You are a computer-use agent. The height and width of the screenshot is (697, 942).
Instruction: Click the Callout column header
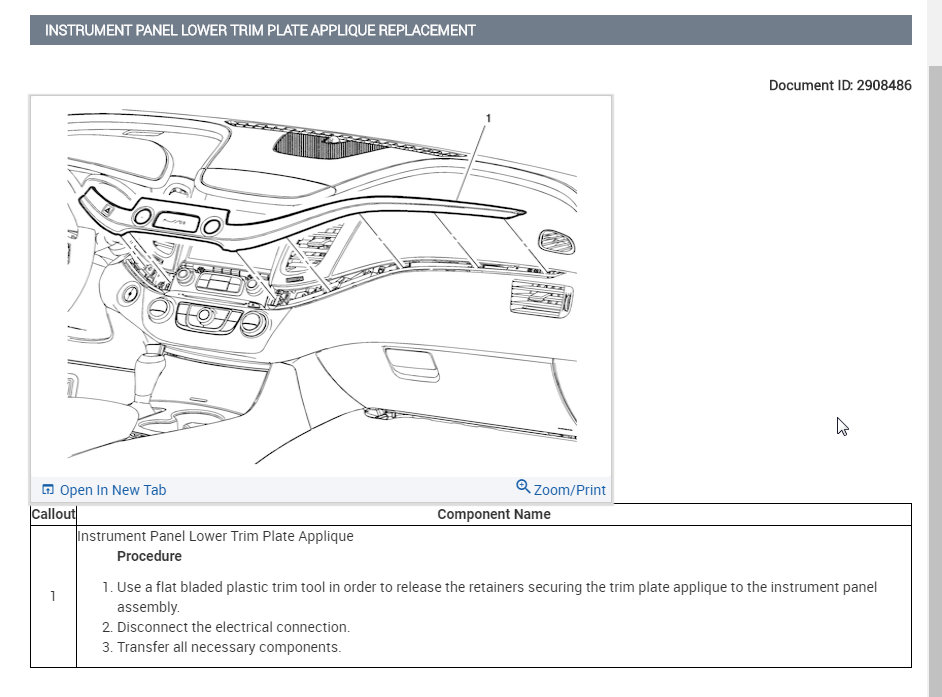[53, 514]
